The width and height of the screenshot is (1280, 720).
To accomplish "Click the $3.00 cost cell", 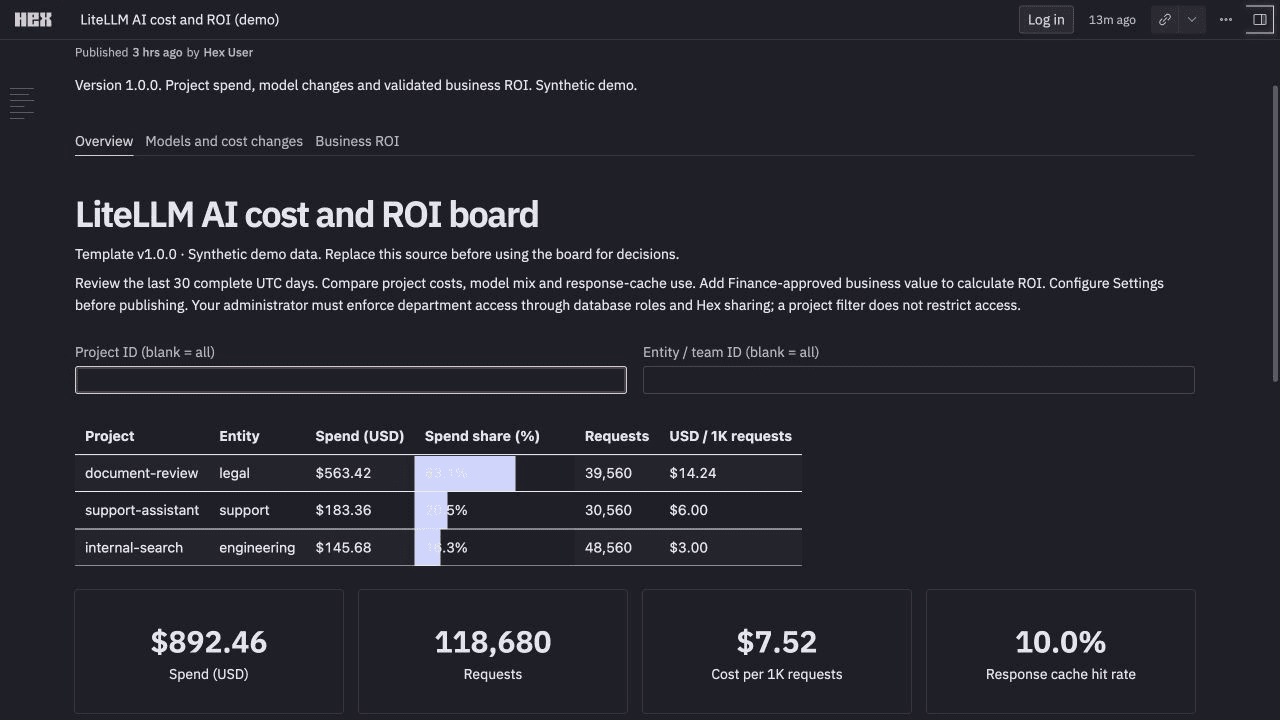I will tap(730, 548).
